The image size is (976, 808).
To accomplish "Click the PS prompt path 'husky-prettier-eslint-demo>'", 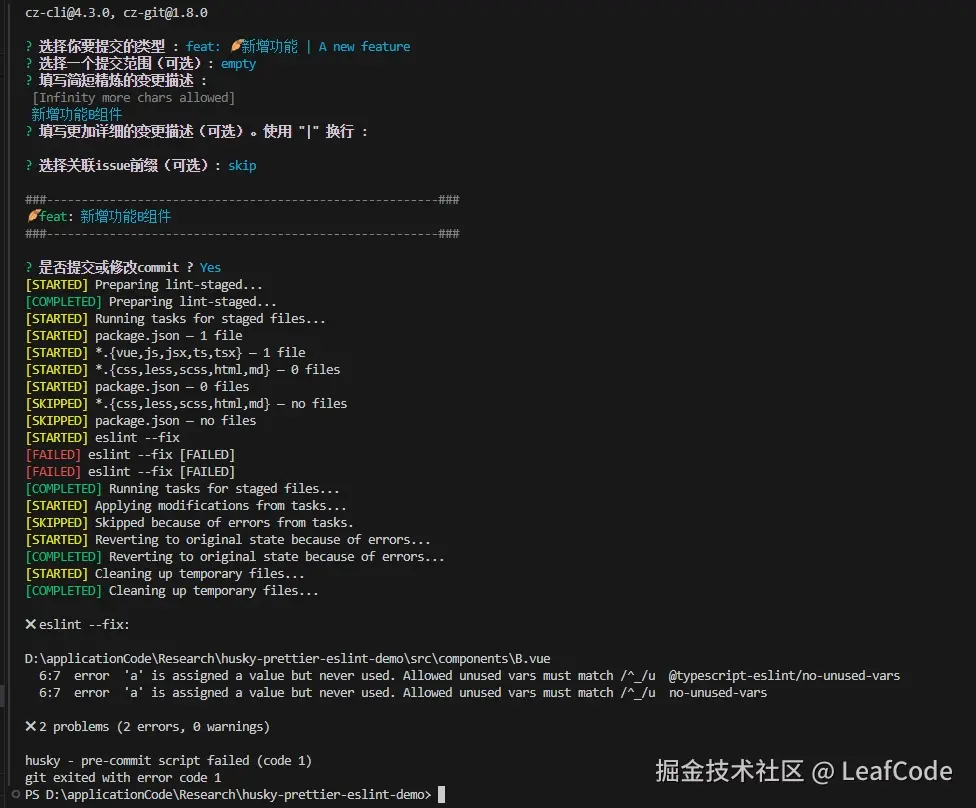I will point(336,794).
